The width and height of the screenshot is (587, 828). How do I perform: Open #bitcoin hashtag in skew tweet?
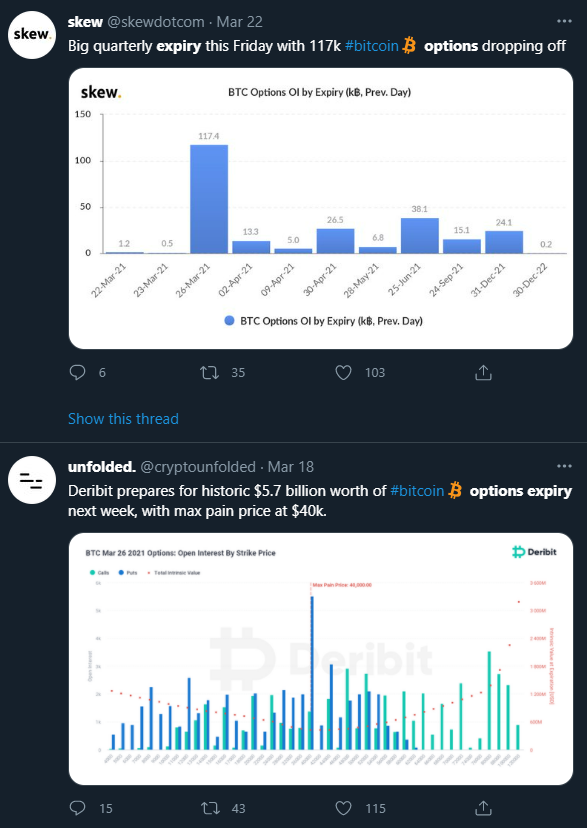coord(372,46)
